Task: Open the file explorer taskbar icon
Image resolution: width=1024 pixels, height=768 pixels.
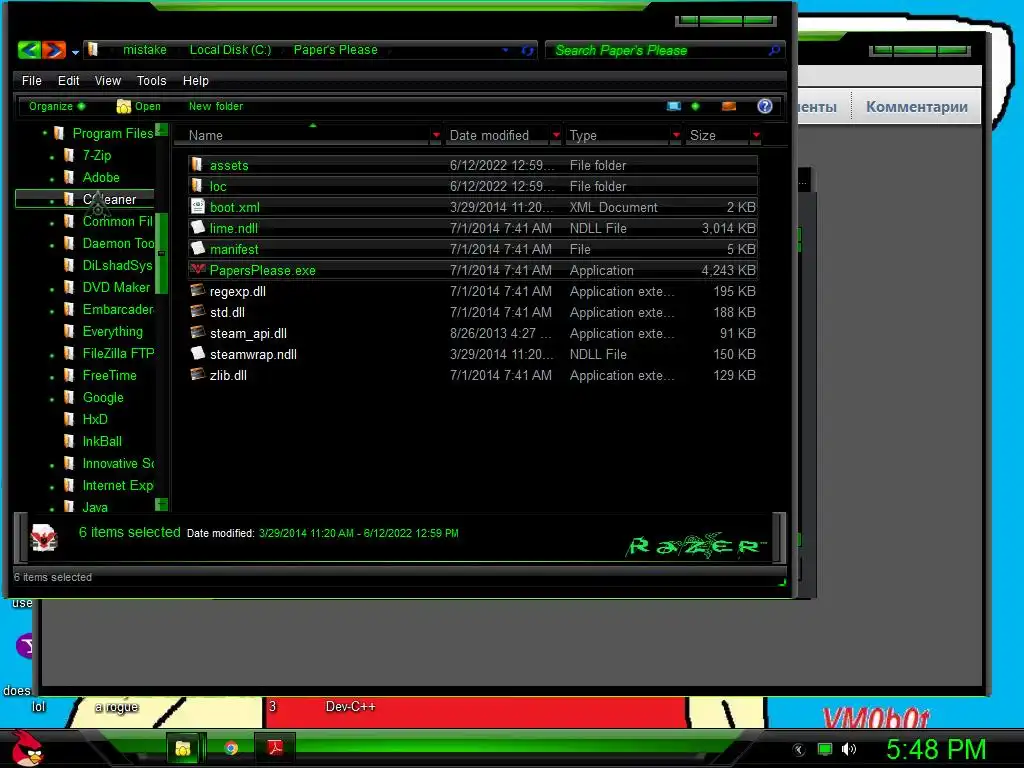Action: (x=183, y=748)
